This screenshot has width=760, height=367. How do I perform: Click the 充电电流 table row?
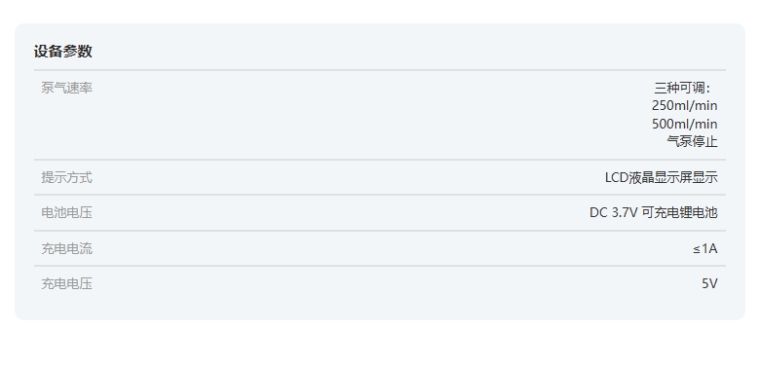(x=380, y=249)
